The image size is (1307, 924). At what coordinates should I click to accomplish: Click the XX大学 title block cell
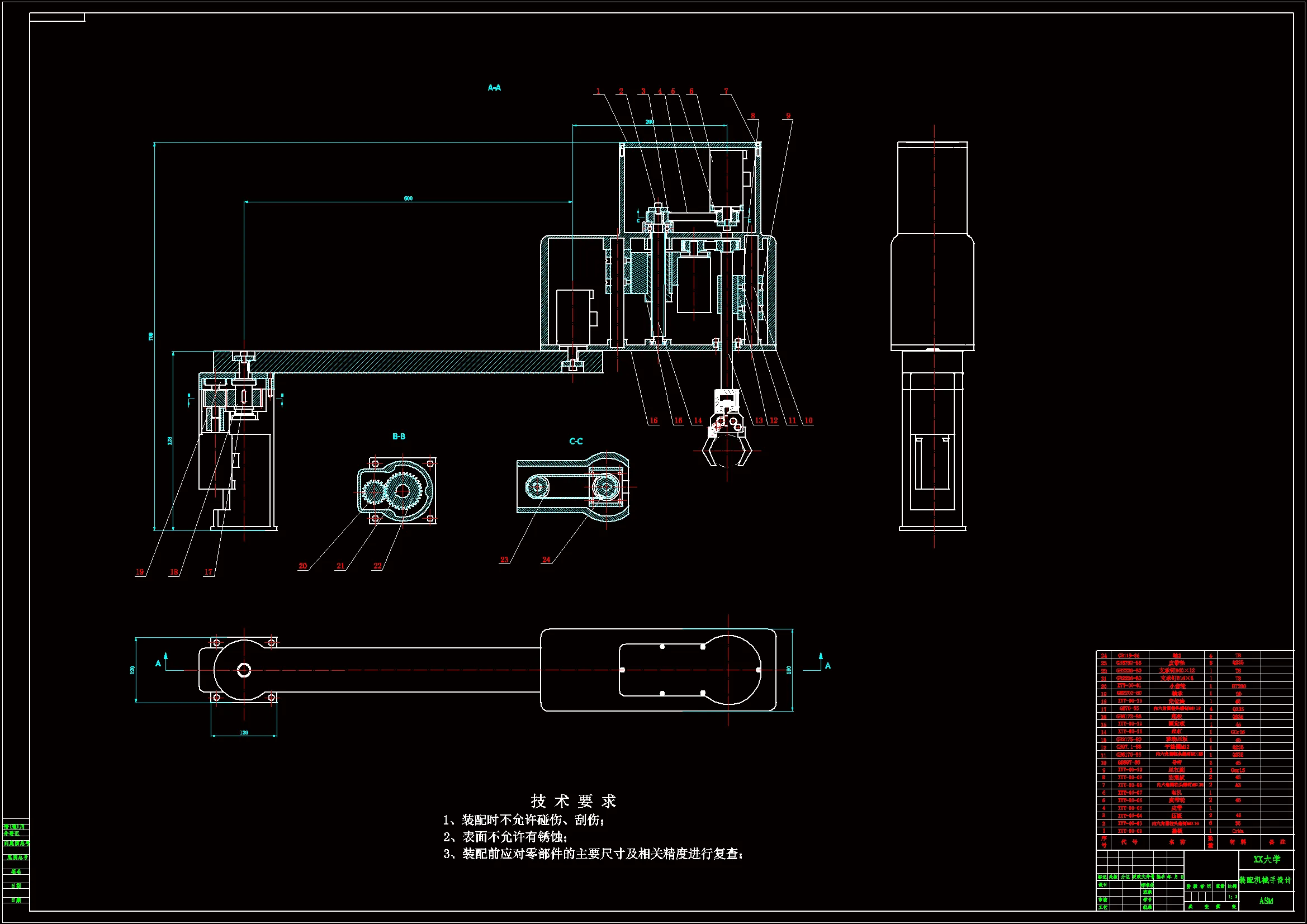(x=1267, y=859)
